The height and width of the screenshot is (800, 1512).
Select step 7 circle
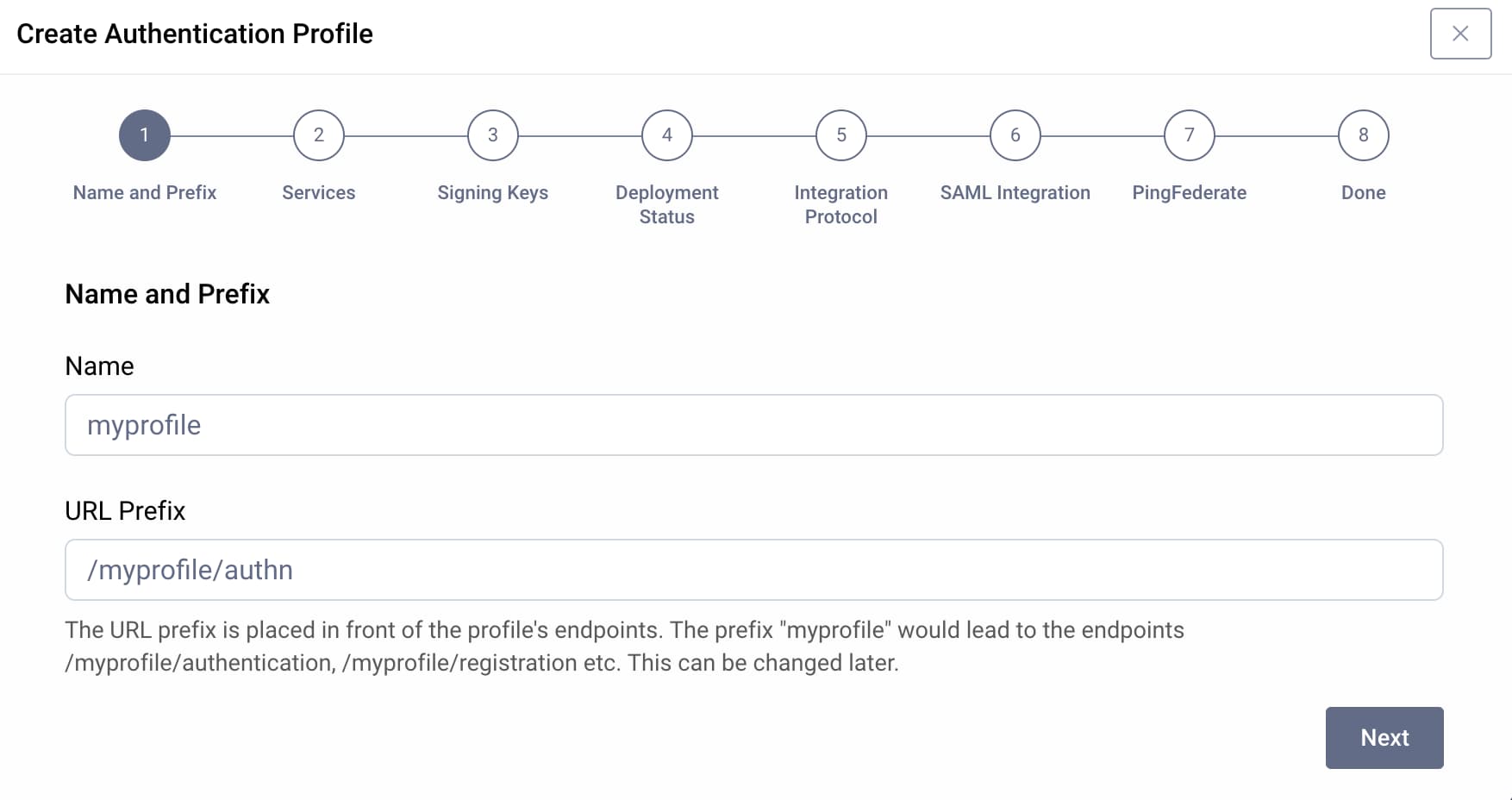click(1190, 135)
